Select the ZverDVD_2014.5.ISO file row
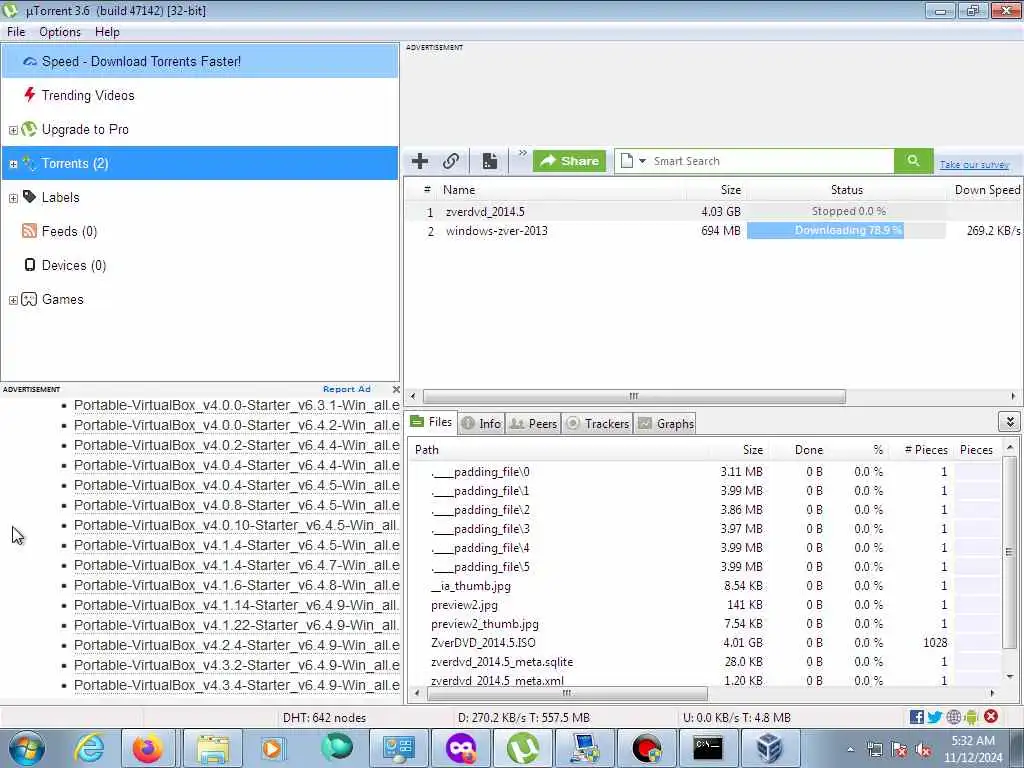This screenshot has height=768, width=1024. coord(705,643)
